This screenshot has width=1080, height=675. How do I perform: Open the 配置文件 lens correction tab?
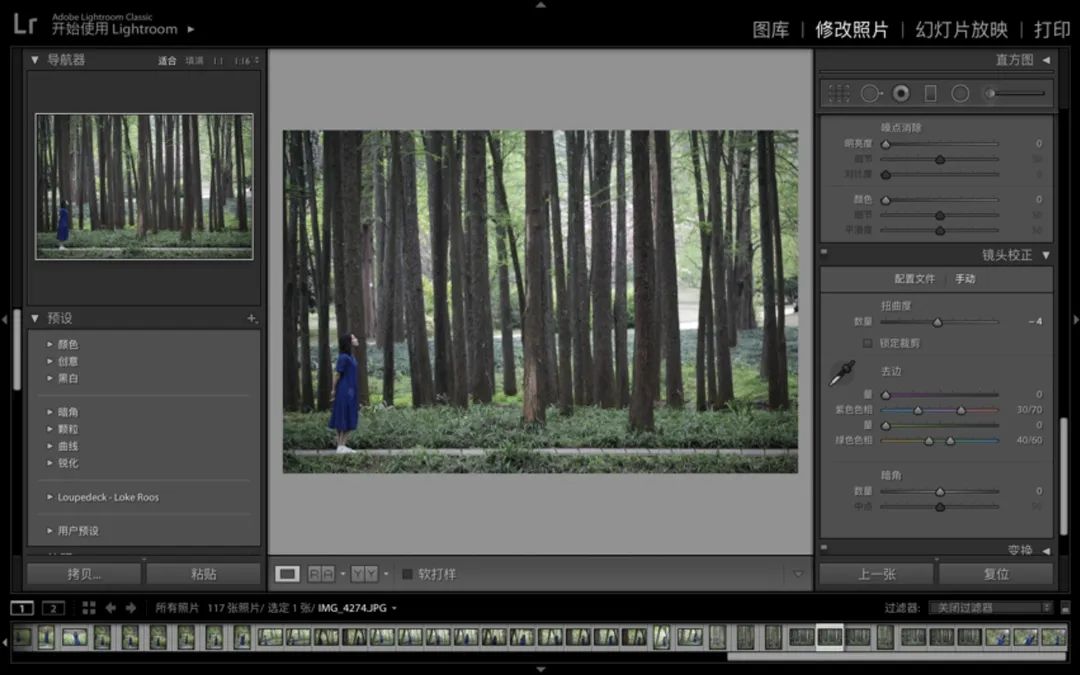(914, 279)
